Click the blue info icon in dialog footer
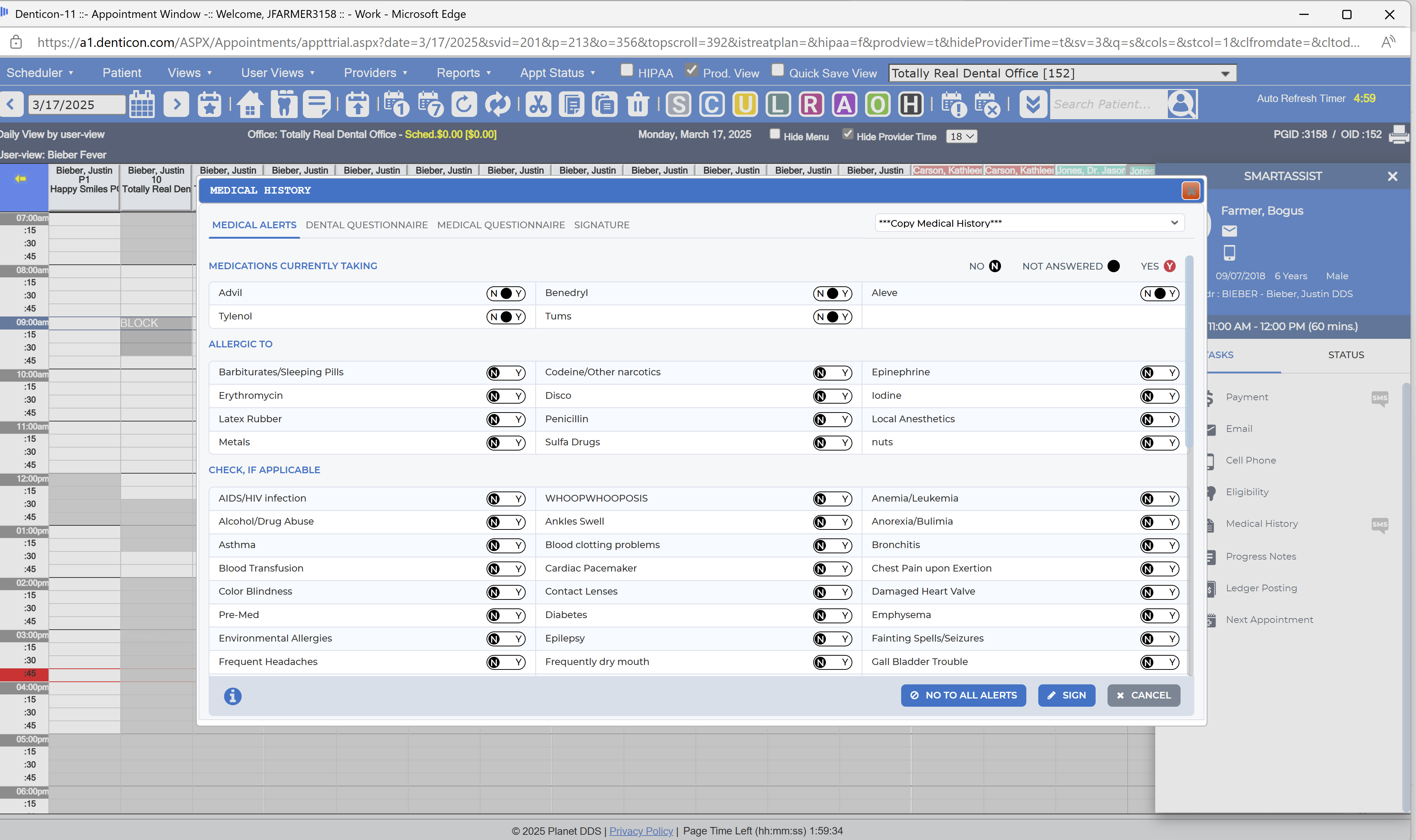The width and height of the screenshot is (1416, 840). 232,696
